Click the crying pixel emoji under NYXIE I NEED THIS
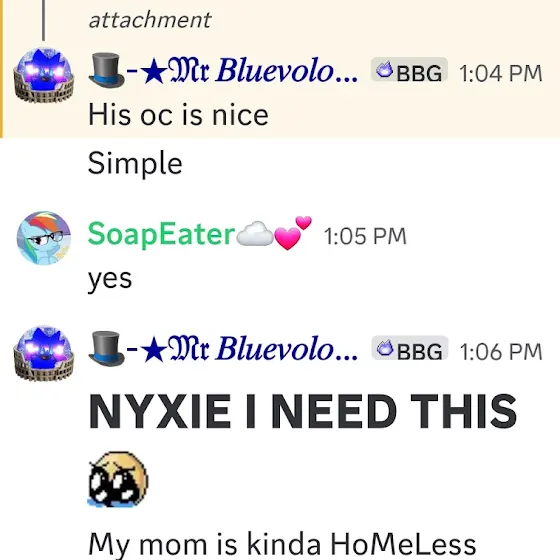Image resolution: width=560 pixels, height=560 pixels. [x=118, y=479]
